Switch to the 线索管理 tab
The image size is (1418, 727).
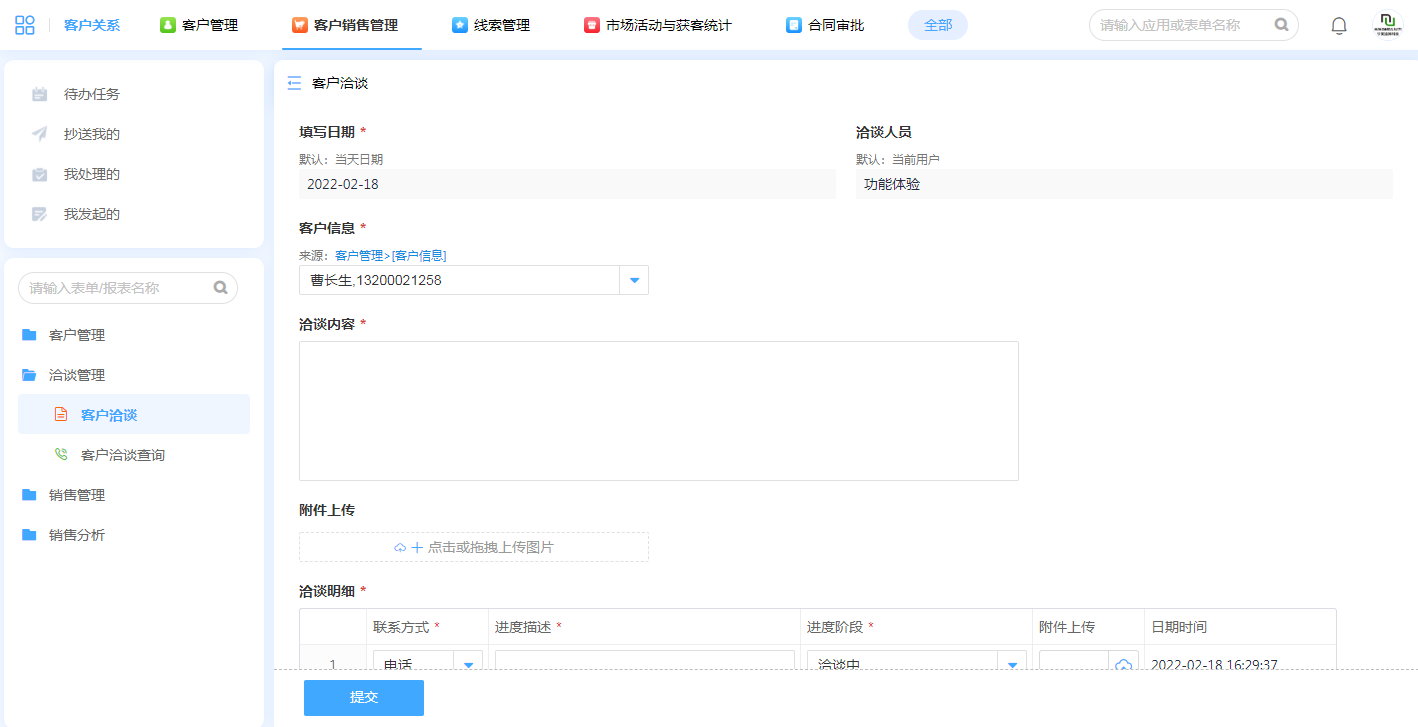coord(491,25)
